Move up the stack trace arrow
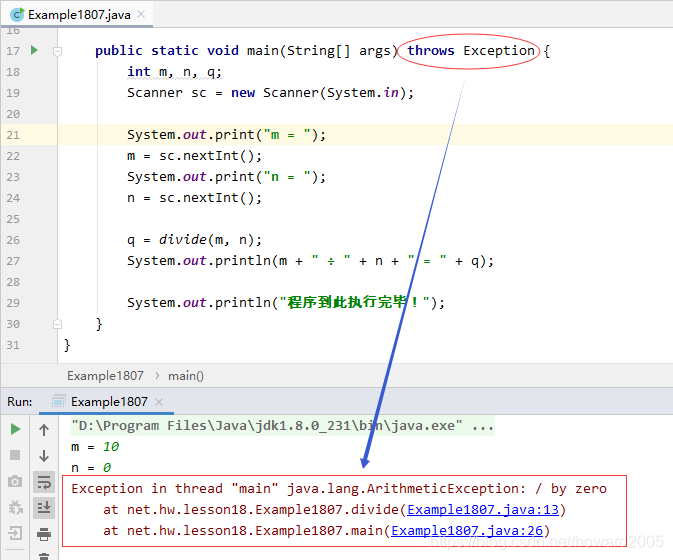 point(44,430)
